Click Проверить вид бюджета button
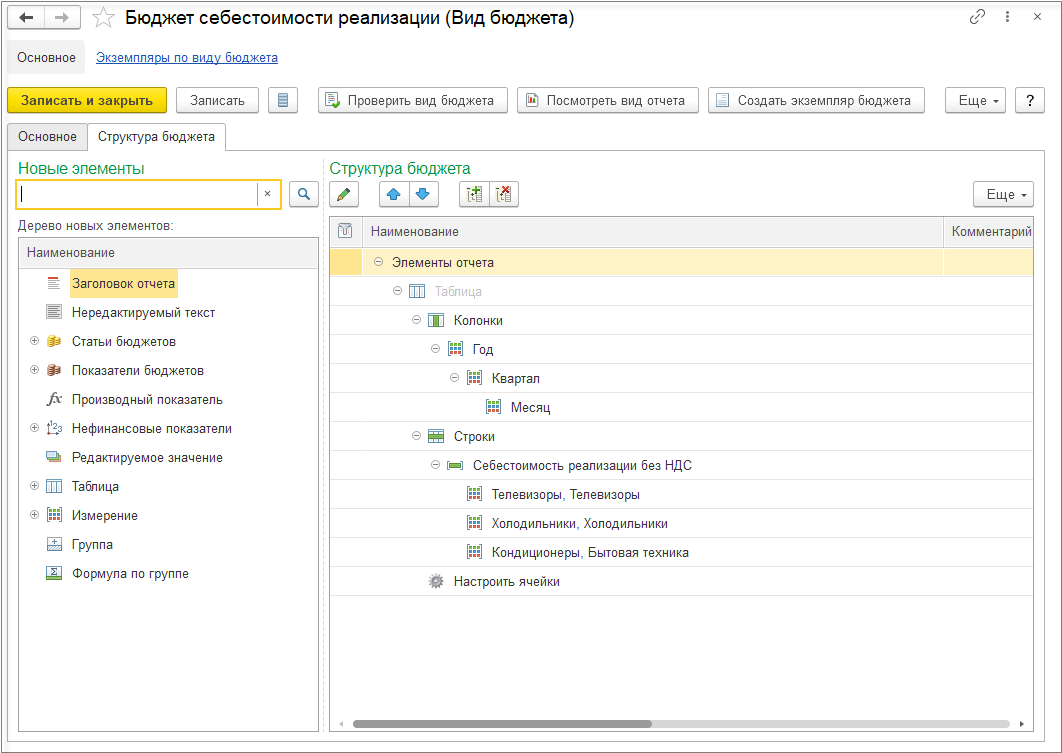 click(x=413, y=100)
